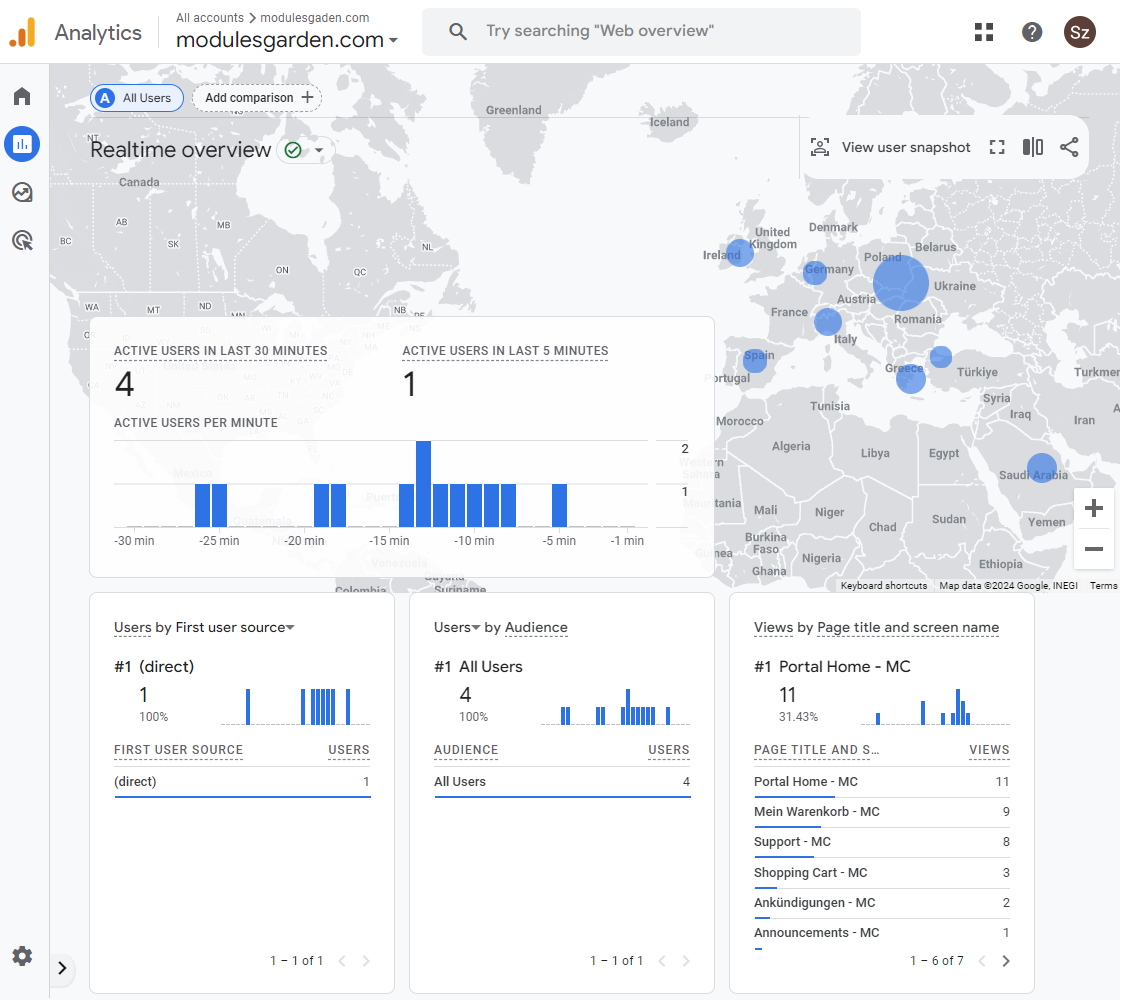This screenshot has width=1121, height=1000.
Task: Select the Ankündigungen - MC row
Action: tap(882, 903)
